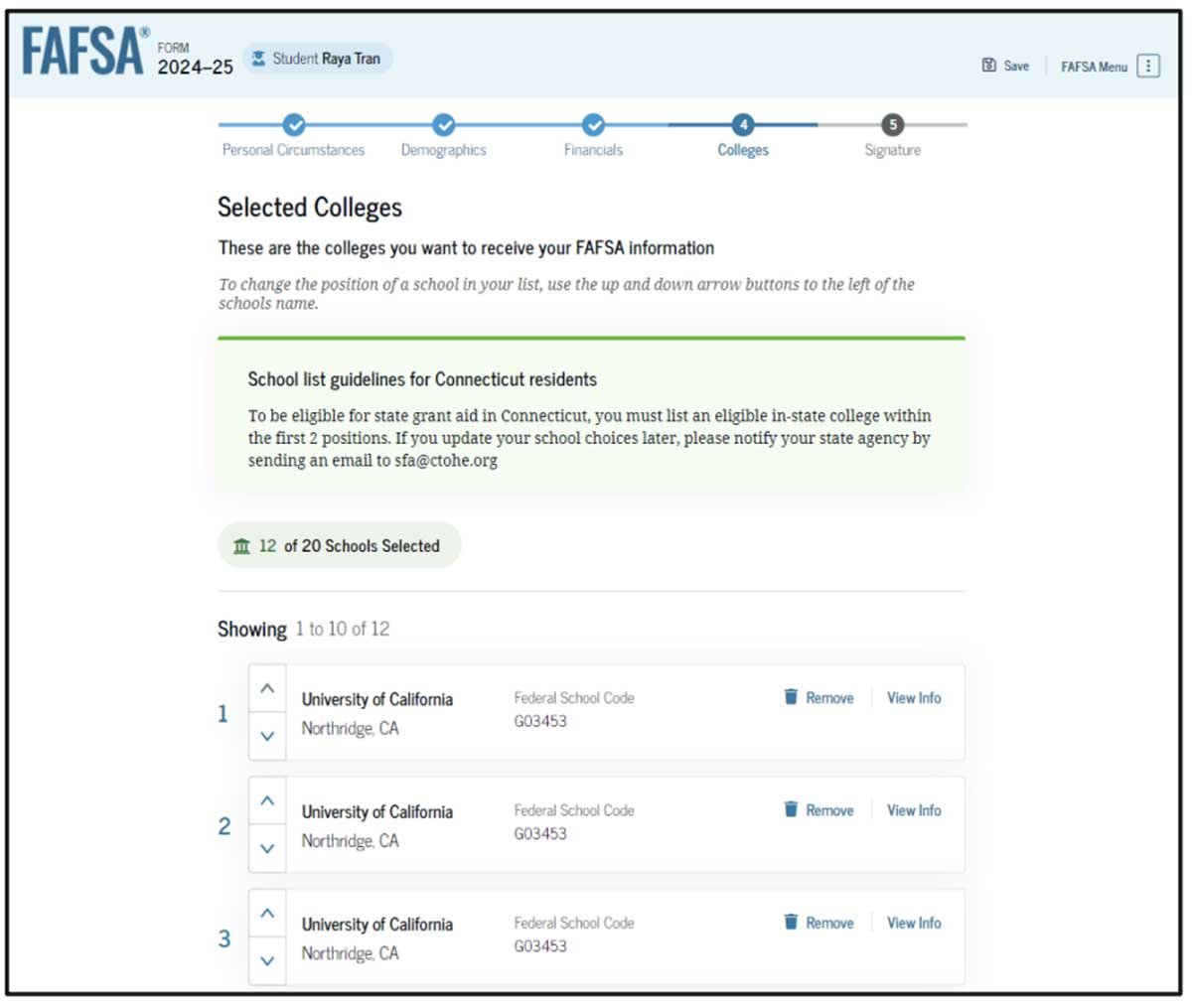Image resolution: width=1192 pixels, height=1008 pixels.
Task: Click position number 1 in the list
Action: pyautogui.click(x=223, y=713)
